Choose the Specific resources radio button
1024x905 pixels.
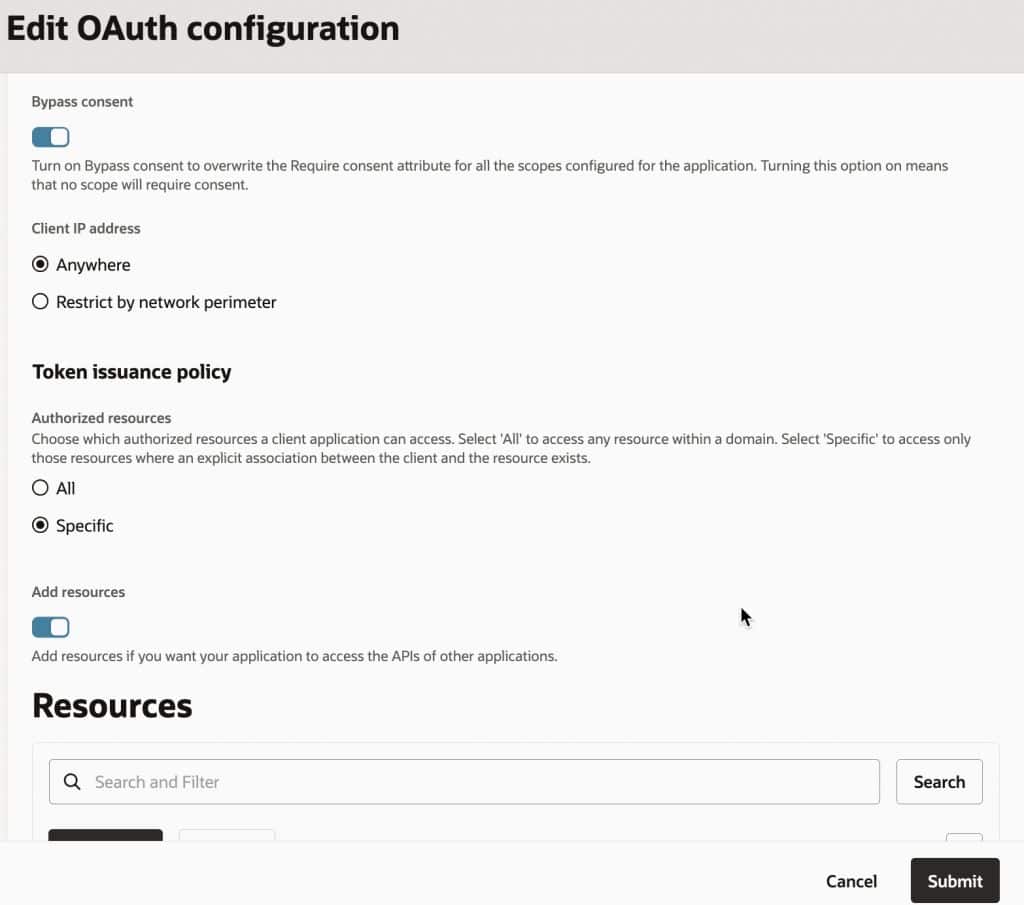tap(41, 525)
